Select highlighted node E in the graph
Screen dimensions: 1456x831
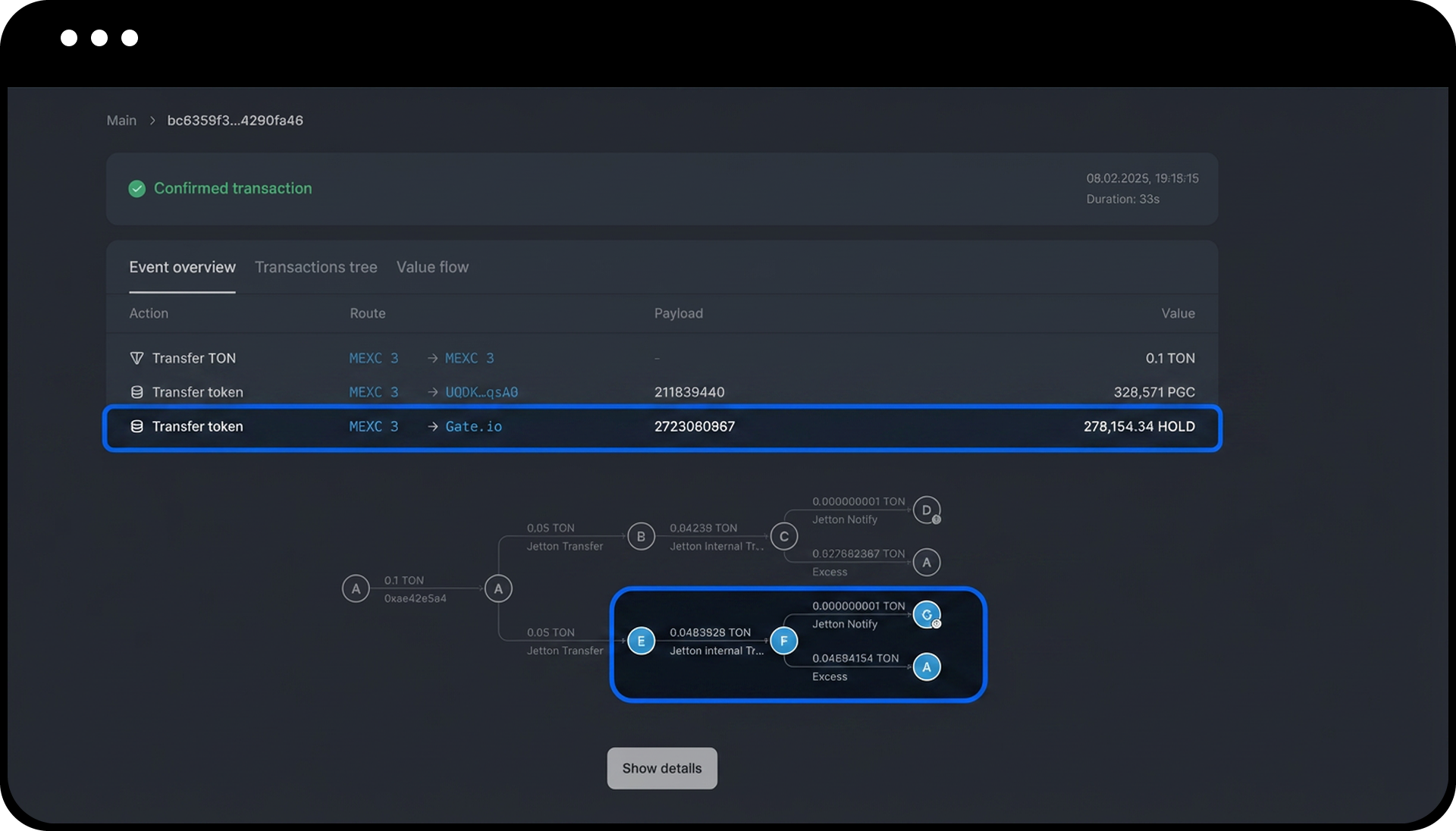[641, 641]
